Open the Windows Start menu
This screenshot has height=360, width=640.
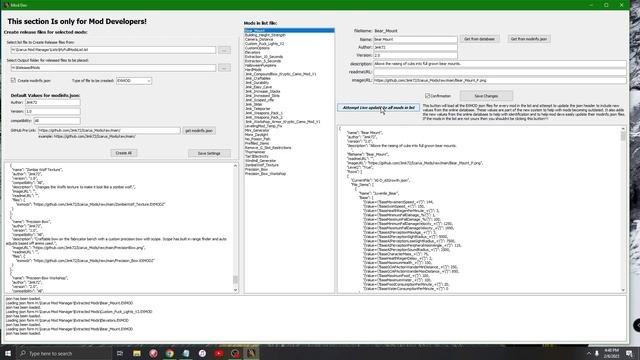pyautogui.click(x=8, y=353)
